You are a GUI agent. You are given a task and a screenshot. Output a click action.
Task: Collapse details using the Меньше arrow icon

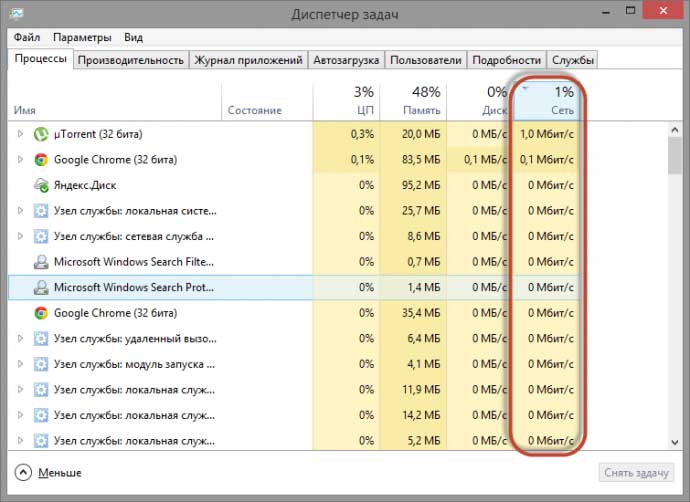[x=23, y=473]
